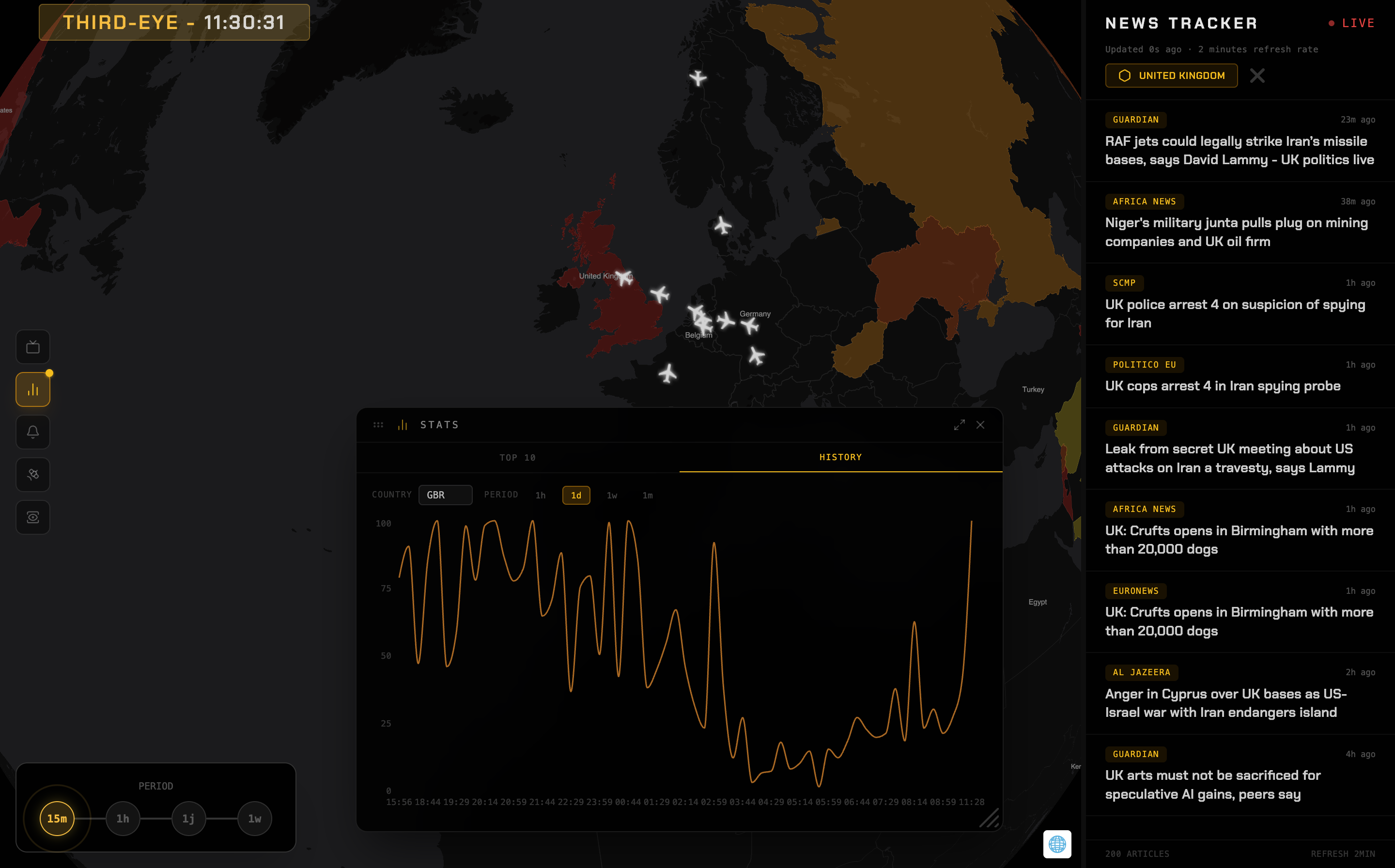This screenshot has width=1395, height=868.
Task: Remove the United Kingdom news filter
Action: tap(1257, 76)
